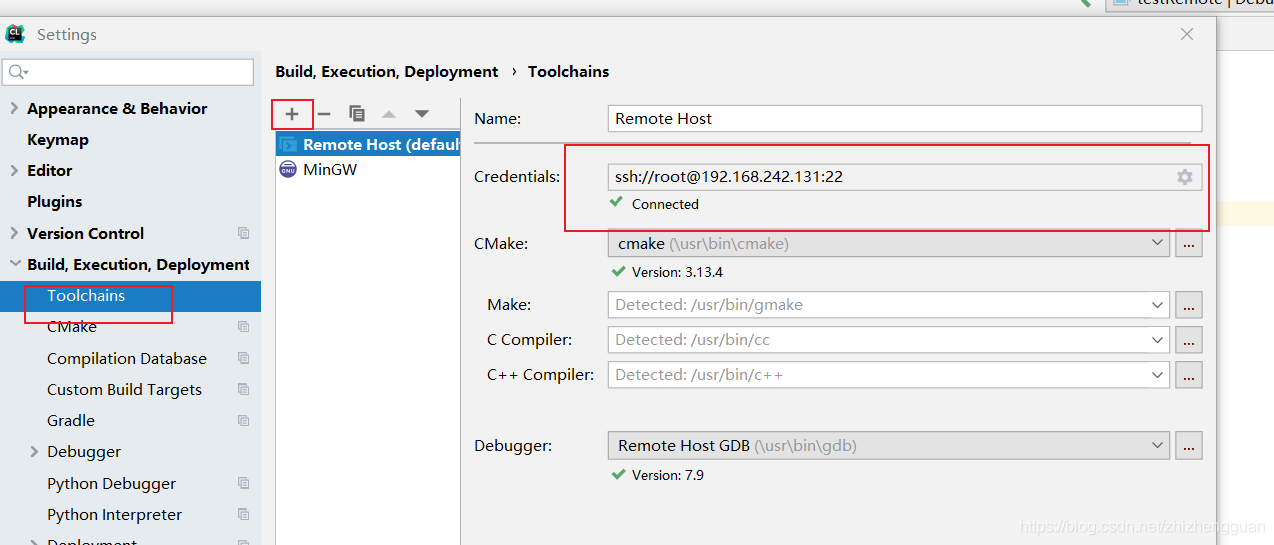
Task: Click project-level icon next to Python Debugger
Action: tap(243, 483)
